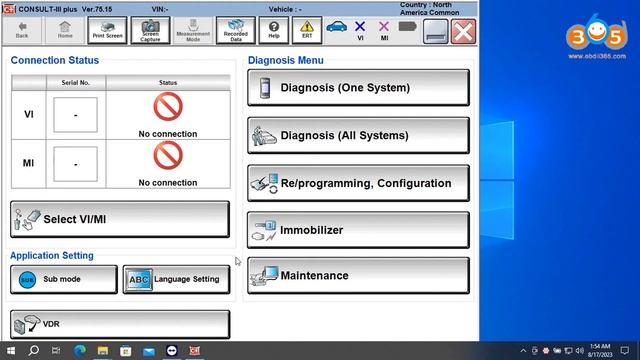This screenshot has width=640, height=360.
Task: Open the Immobilizer menu
Action: click(x=358, y=230)
